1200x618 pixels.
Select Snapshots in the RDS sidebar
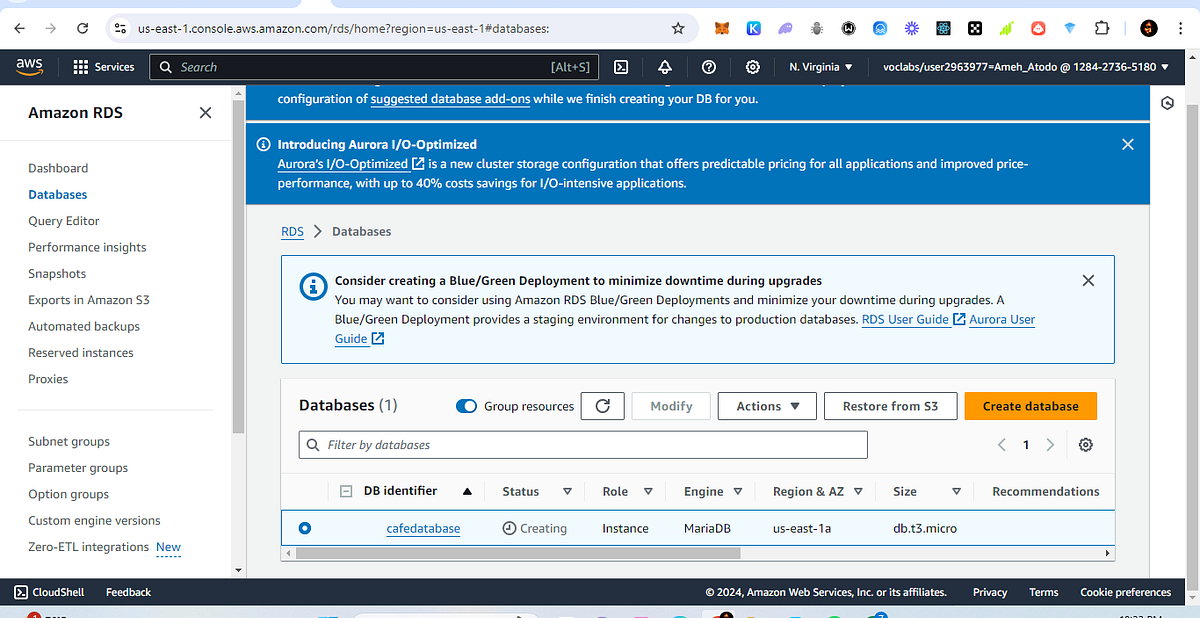click(x=57, y=273)
